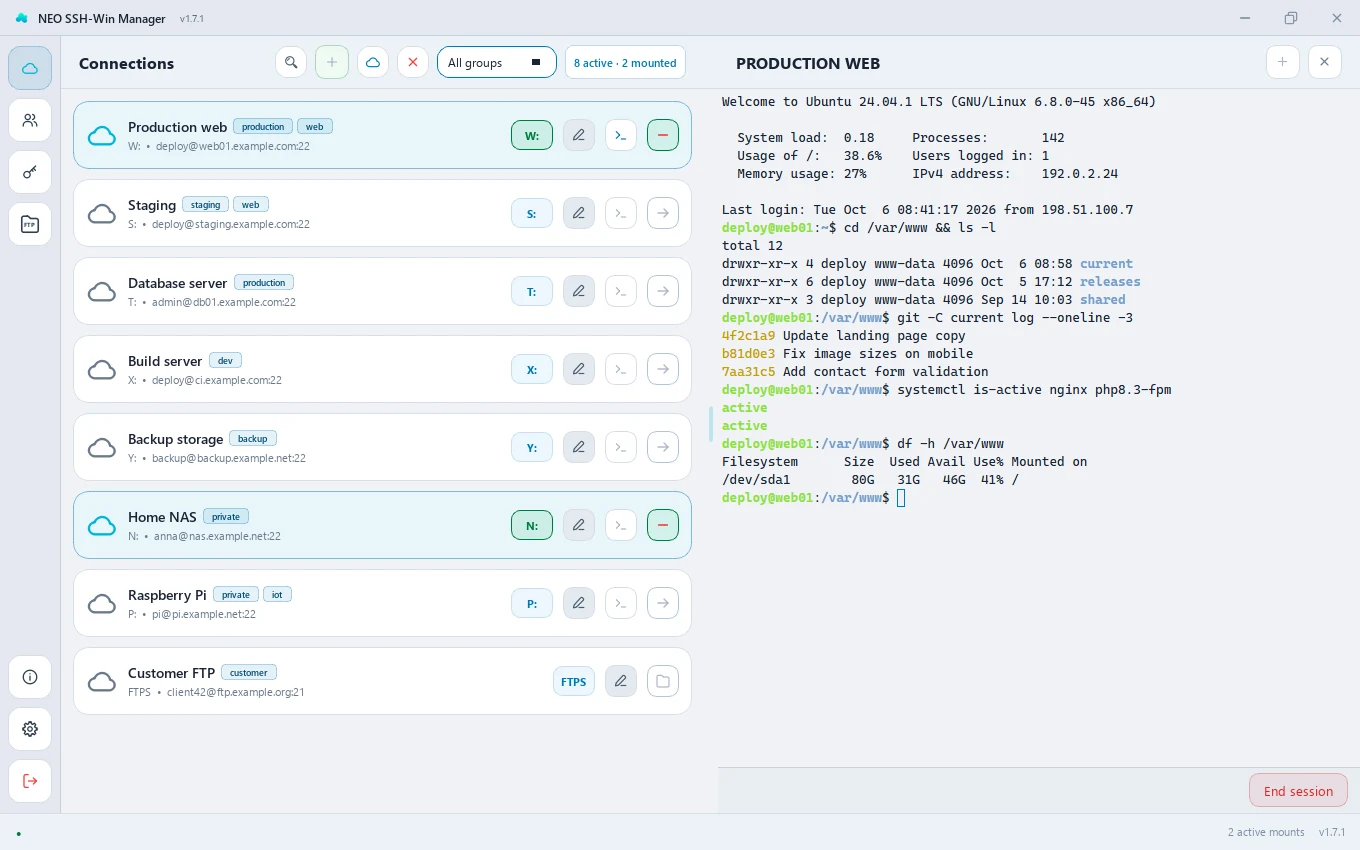
Task: Edit the Customer FTP connection
Action: pos(621,681)
